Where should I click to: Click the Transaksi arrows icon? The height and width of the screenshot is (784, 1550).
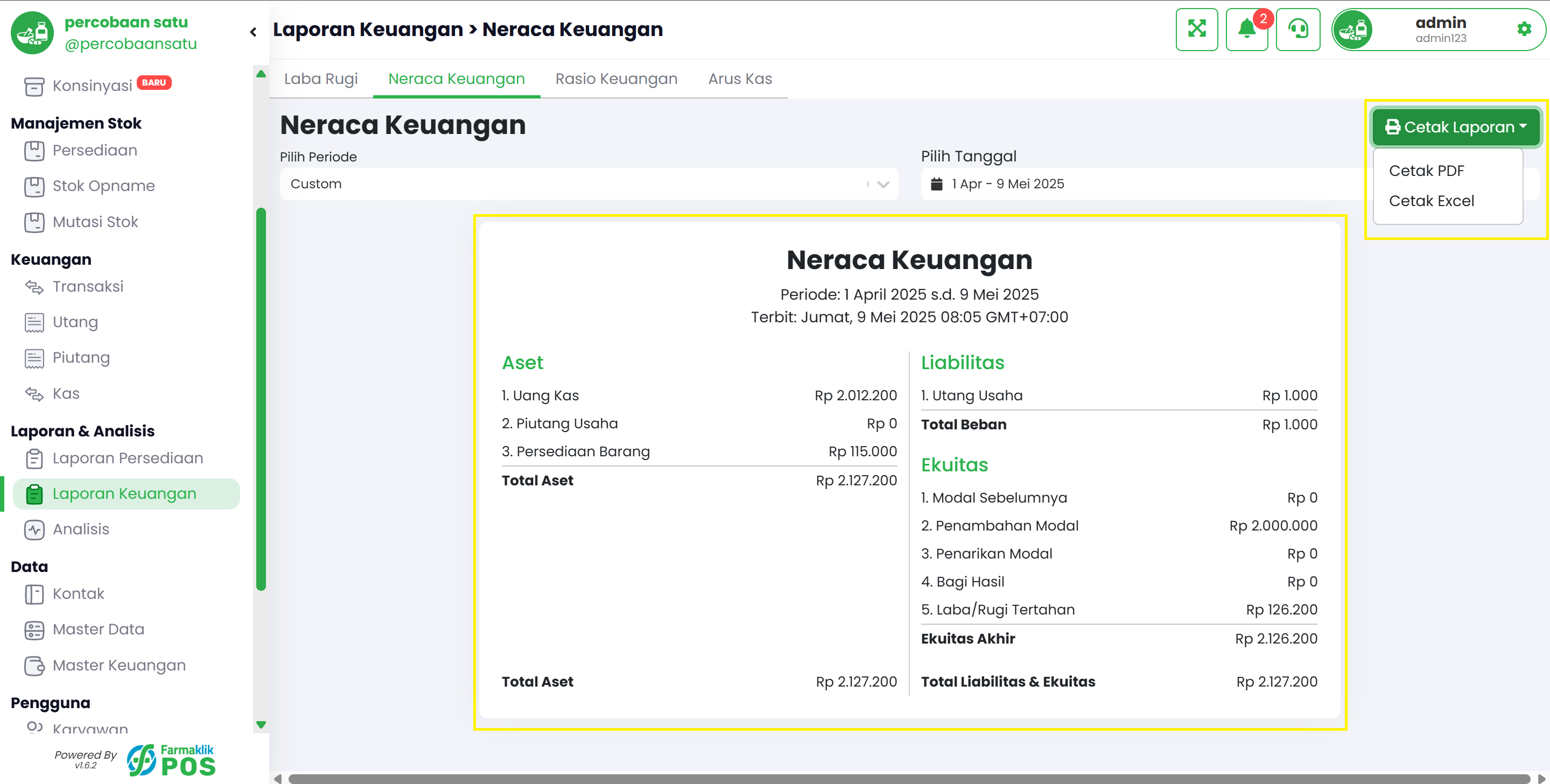[x=34, y=287]
